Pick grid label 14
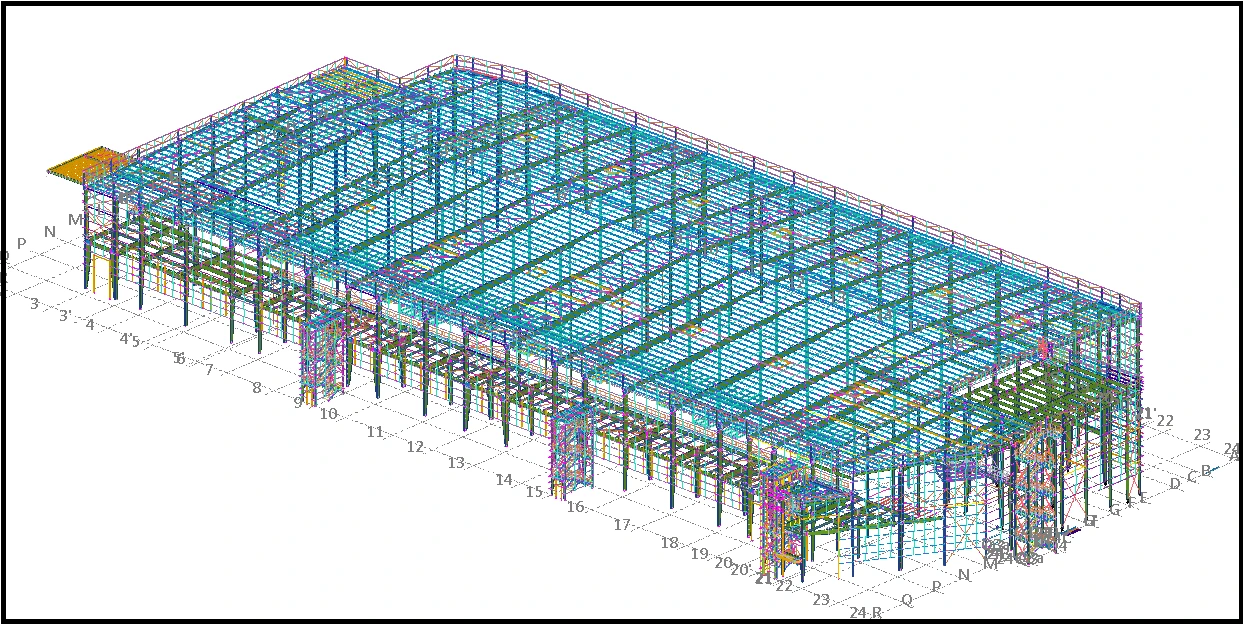 pos(504,480)
